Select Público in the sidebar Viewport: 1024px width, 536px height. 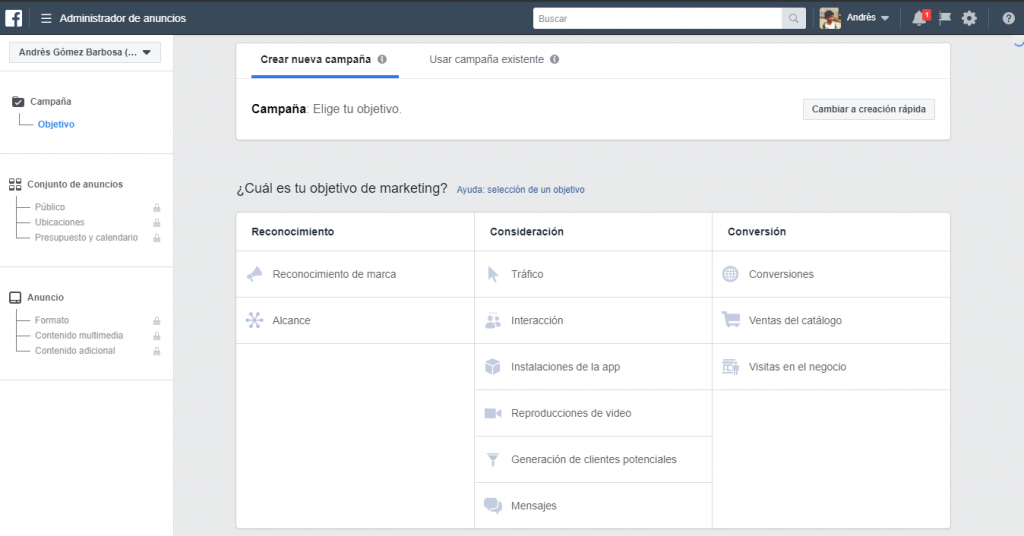pyautogui.click(x=50, y=207)
